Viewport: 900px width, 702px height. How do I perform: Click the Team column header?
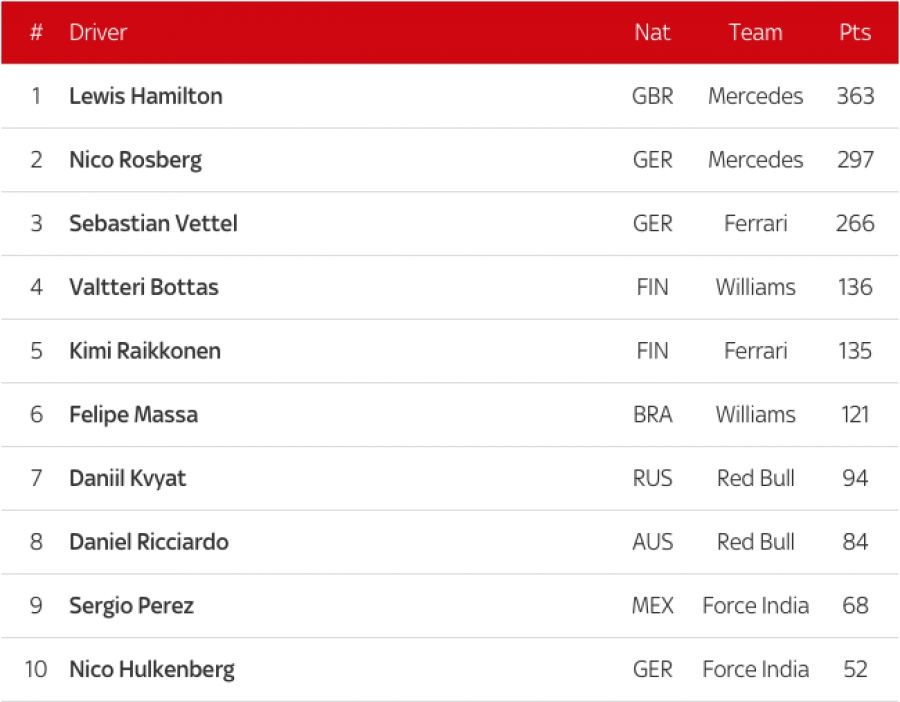tap(755, 32)
